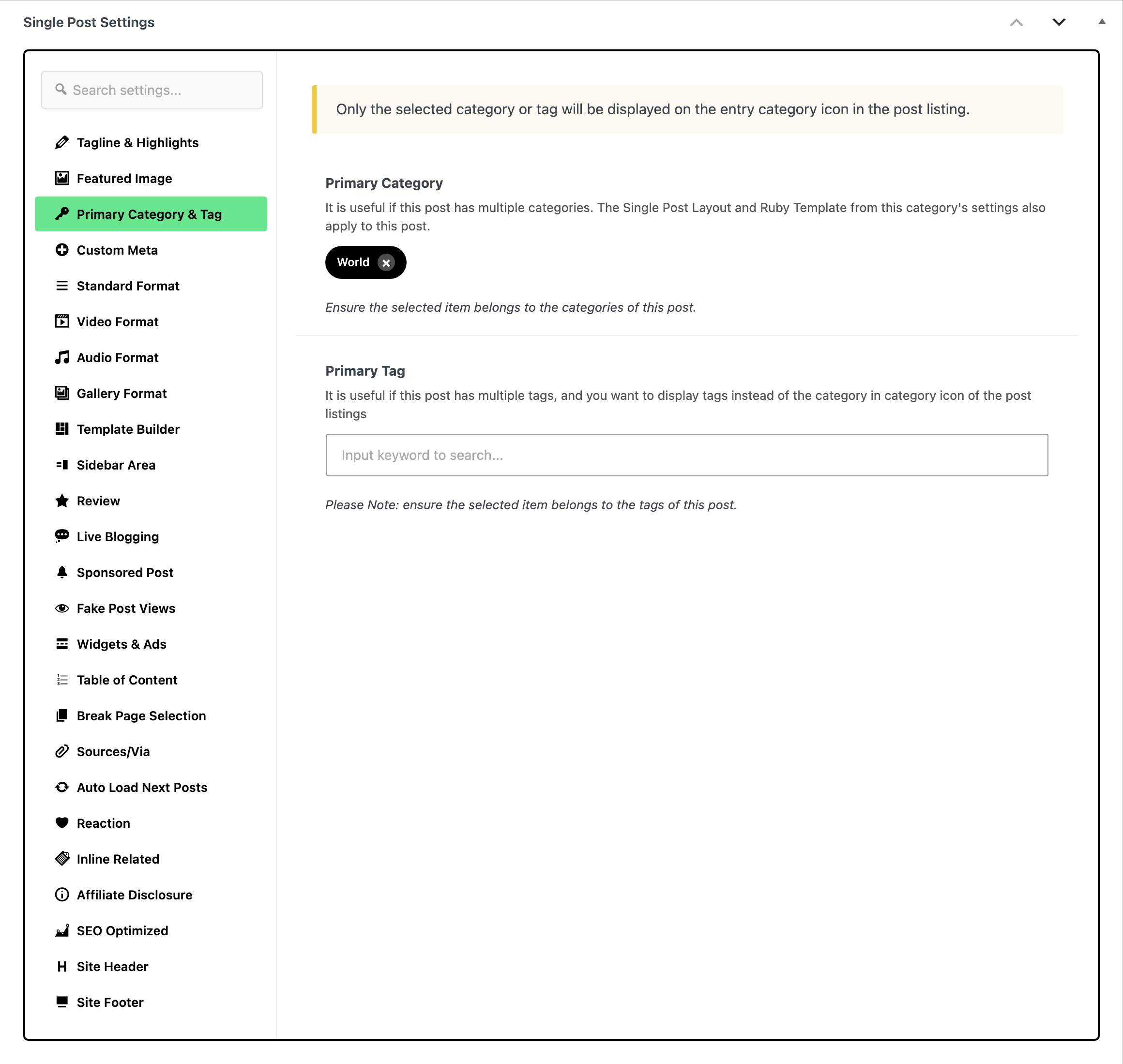Select the Sources/Via paperclip icon
The image size is (1123, 1064).
coord(62,751)
